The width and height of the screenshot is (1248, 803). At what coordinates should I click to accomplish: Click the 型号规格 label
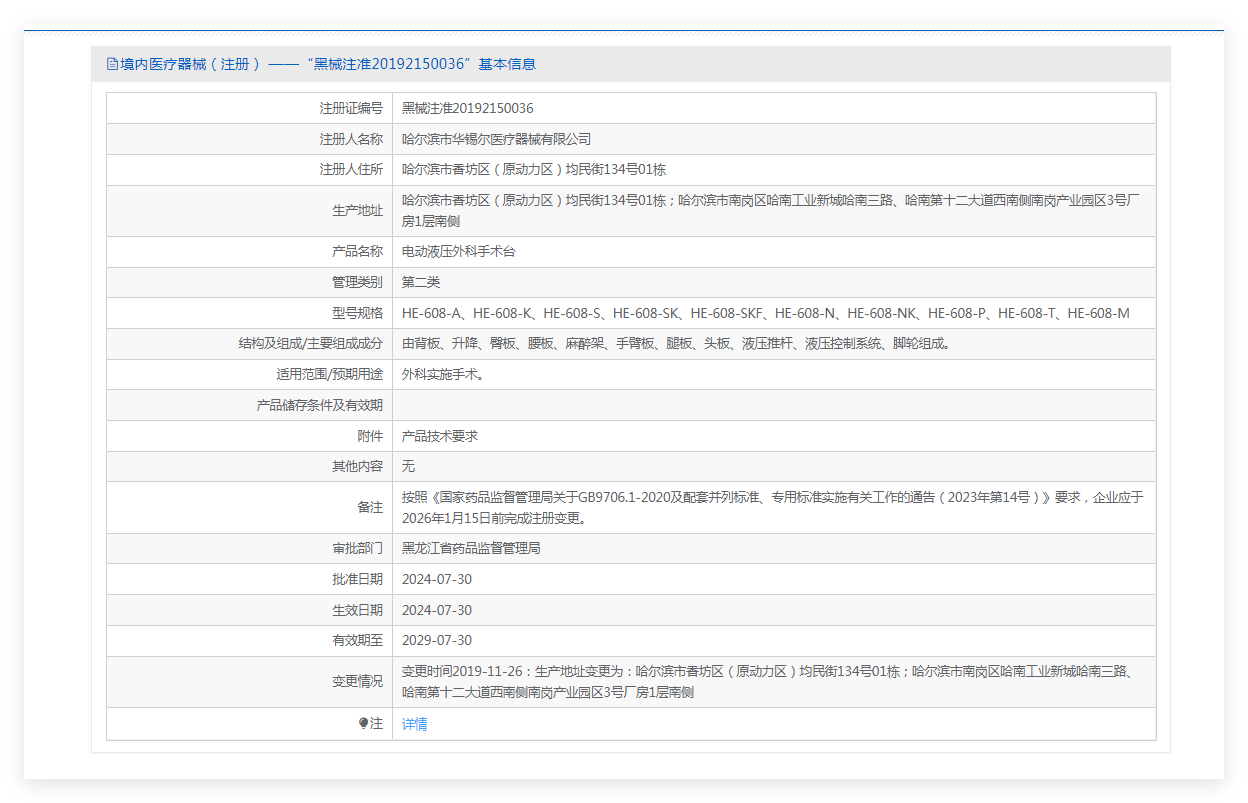(357, 314)
